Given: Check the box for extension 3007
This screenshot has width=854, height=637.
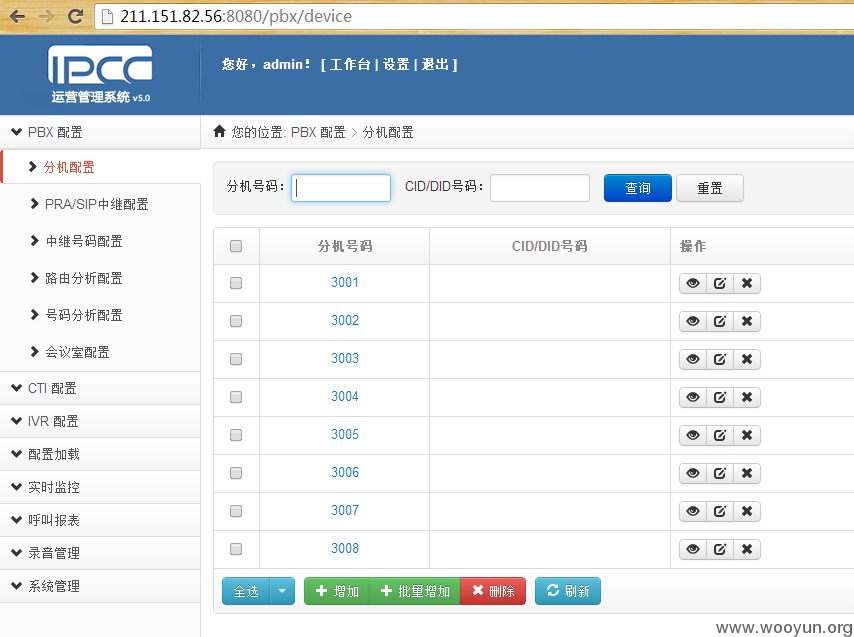Looking at the screenshot, I should pyautogui.click(x=236, y=511).
